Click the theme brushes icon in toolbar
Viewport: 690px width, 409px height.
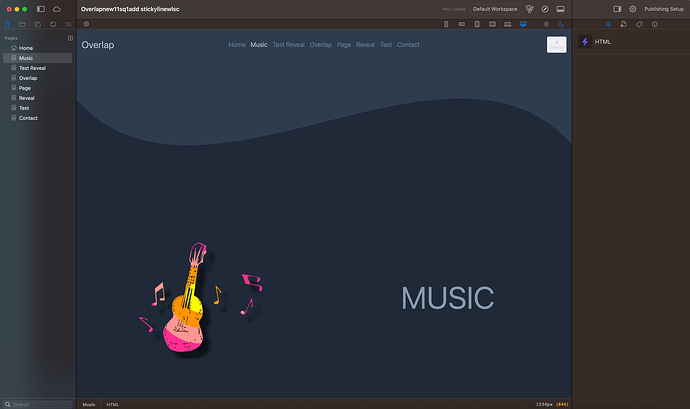530,9
